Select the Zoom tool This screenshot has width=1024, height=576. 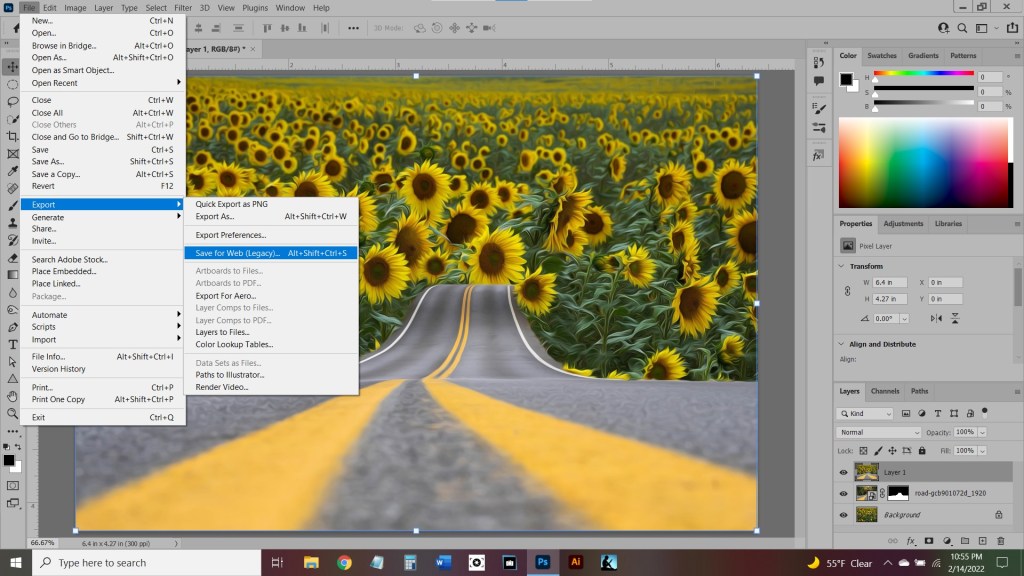coord(12,412)
